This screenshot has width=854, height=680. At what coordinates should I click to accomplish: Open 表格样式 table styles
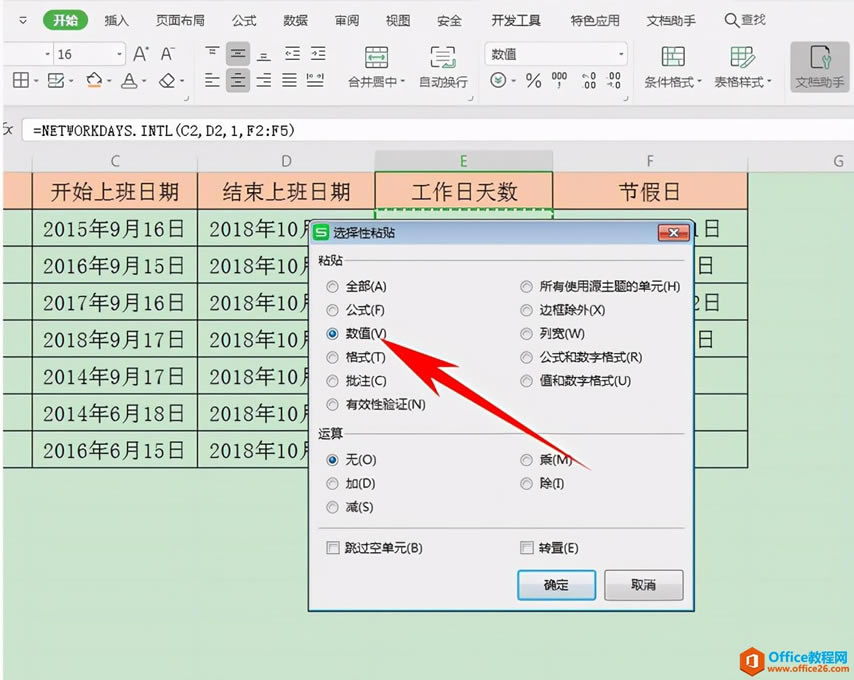pyautogui.click(x=743, y=67)
